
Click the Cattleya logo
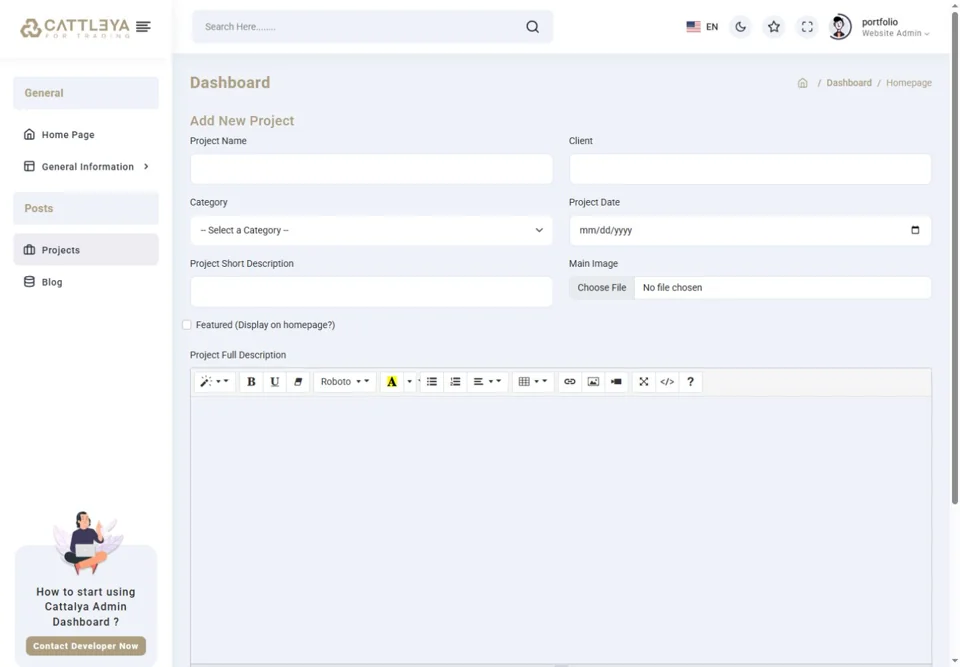[x=75, y=28]
